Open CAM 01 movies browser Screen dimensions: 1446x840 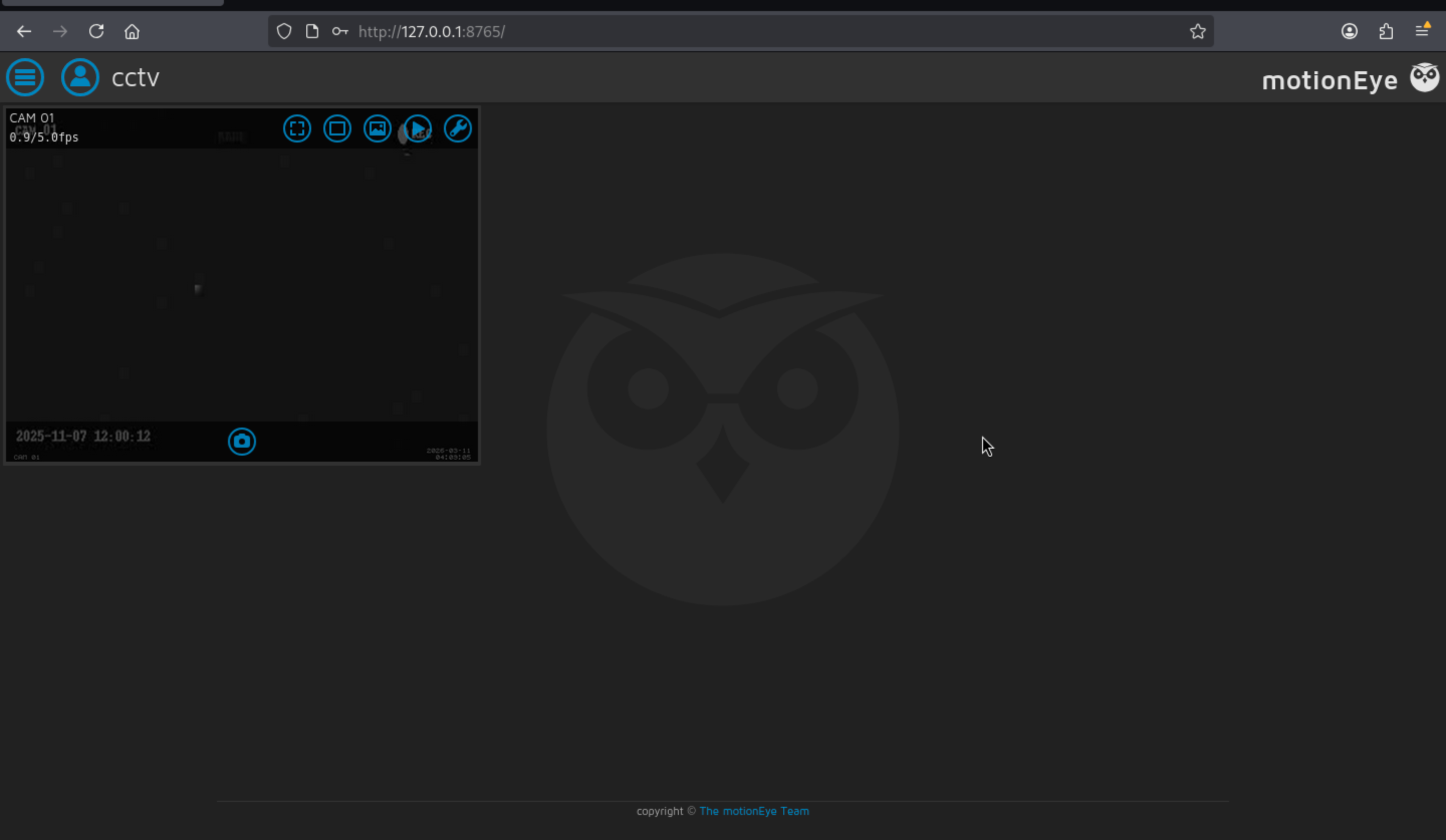click(418, 128)
